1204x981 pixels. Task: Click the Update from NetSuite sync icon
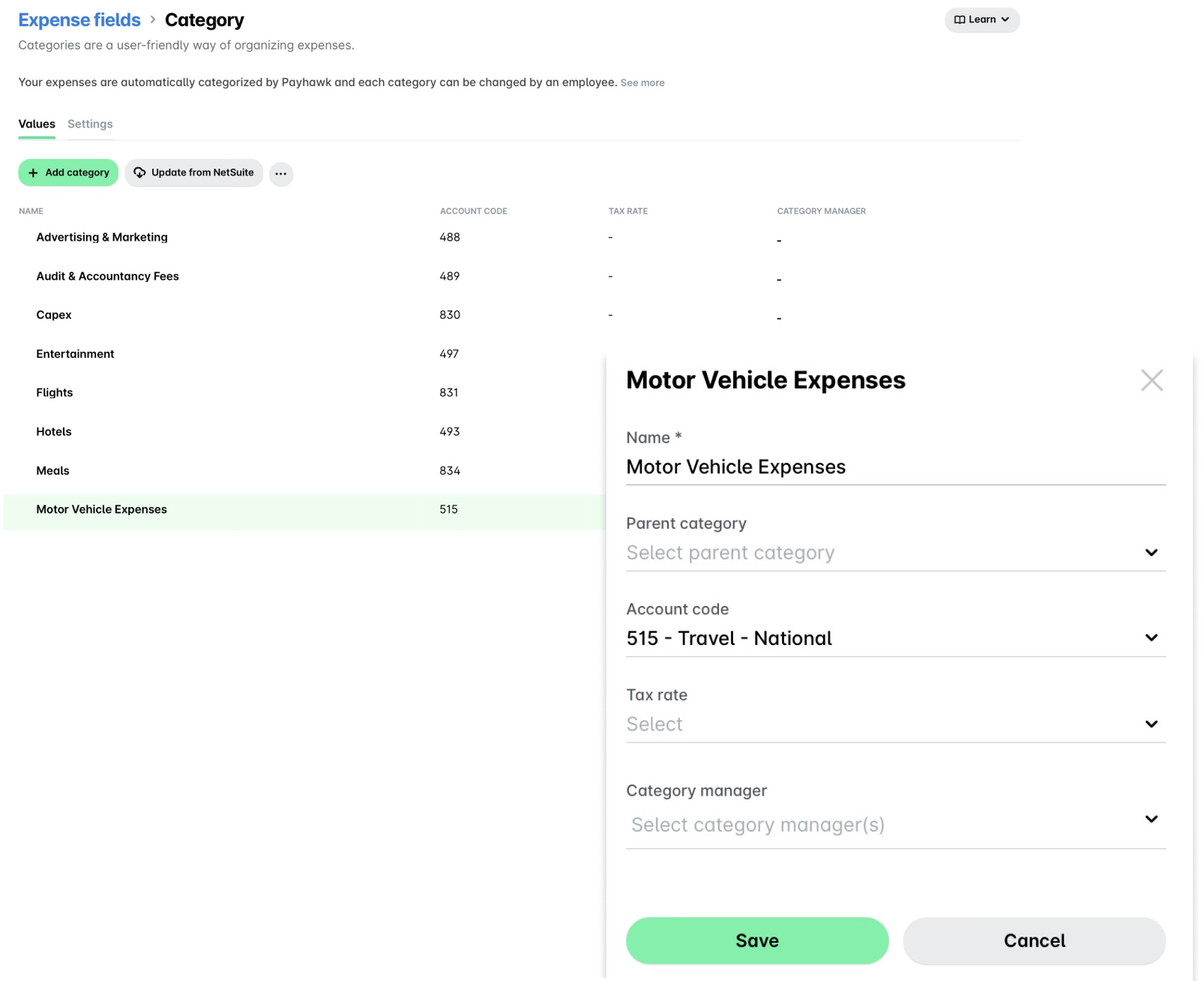tap(140, 172)
